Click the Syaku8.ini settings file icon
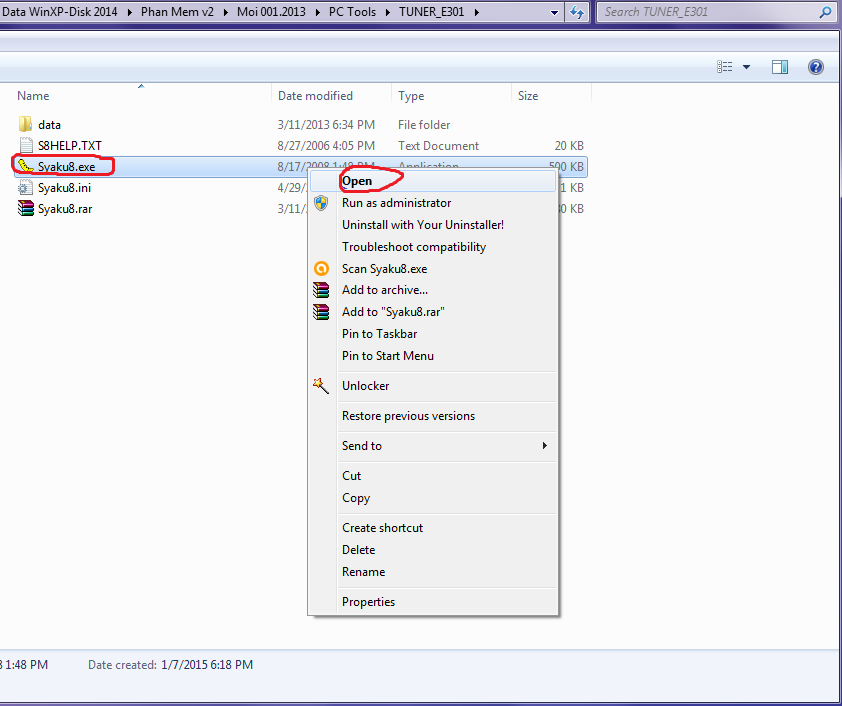Viewport: 842px width, 706px height. point(25,188)
